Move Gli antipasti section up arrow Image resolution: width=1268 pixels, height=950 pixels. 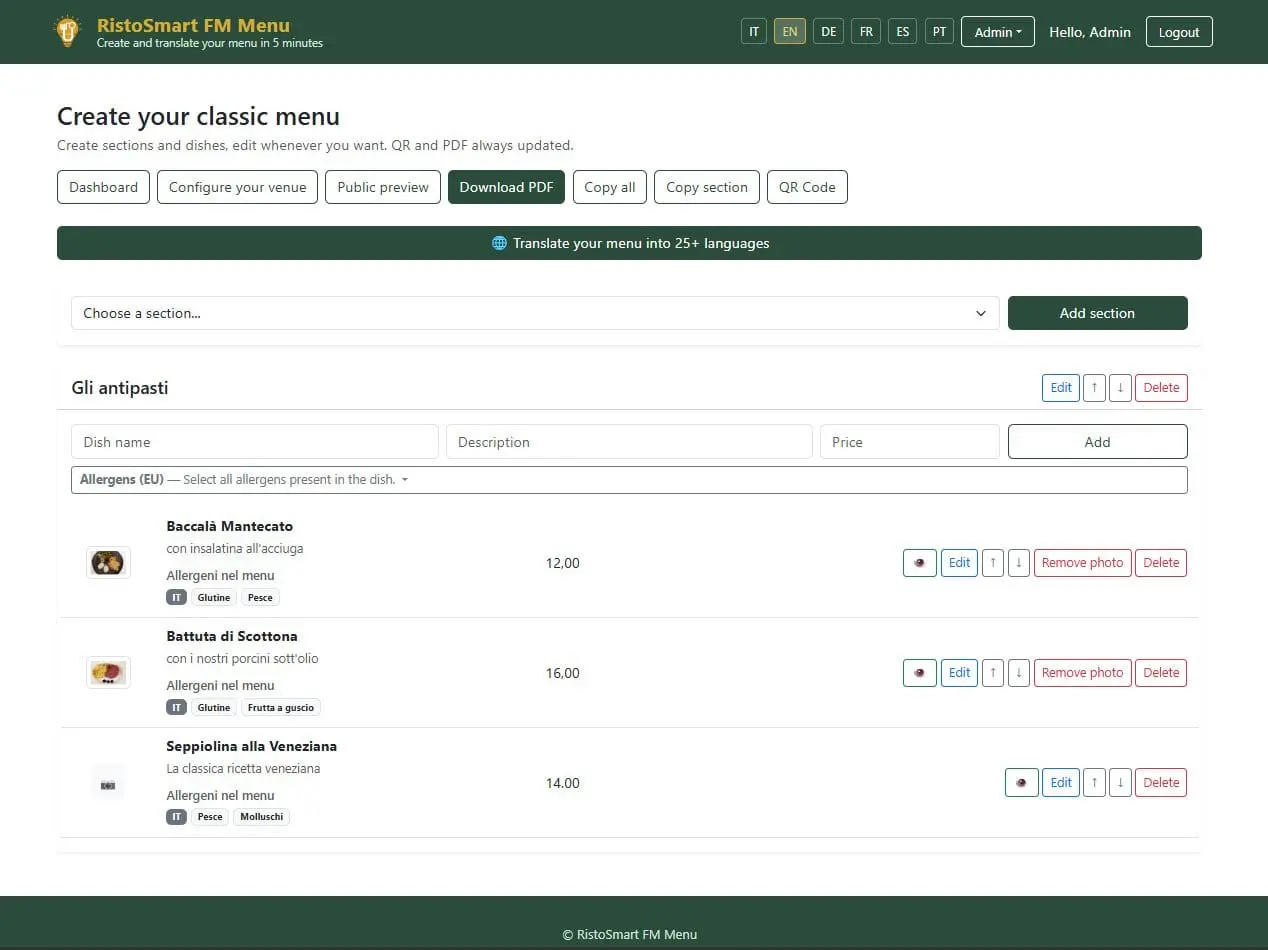click(x=1094, y=388)
